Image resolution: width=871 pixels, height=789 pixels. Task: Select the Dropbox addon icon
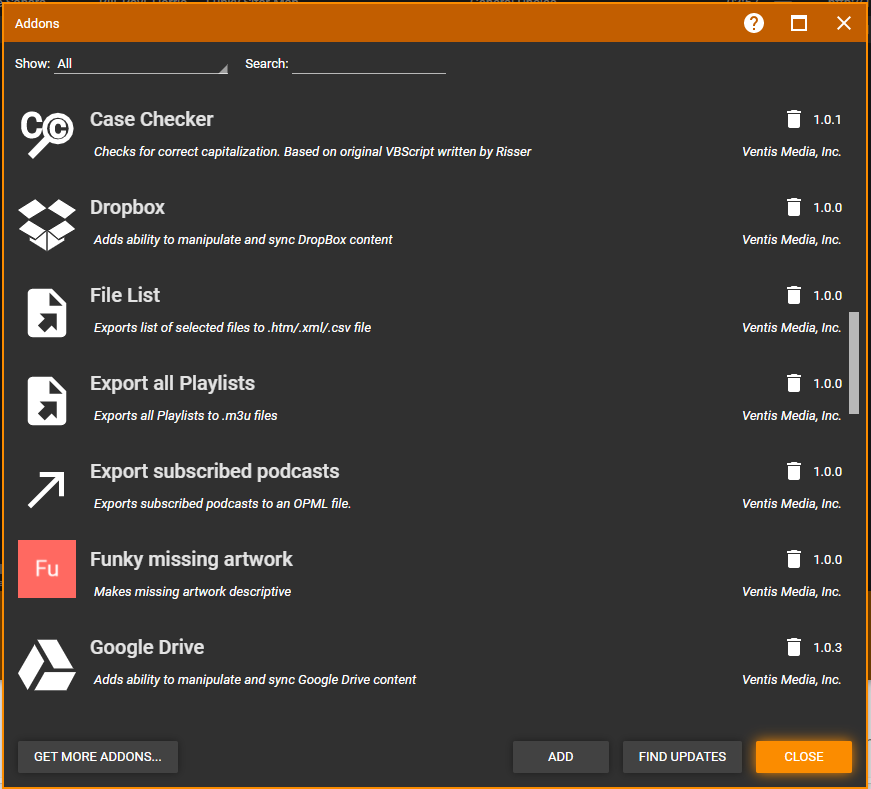(46, 225)
